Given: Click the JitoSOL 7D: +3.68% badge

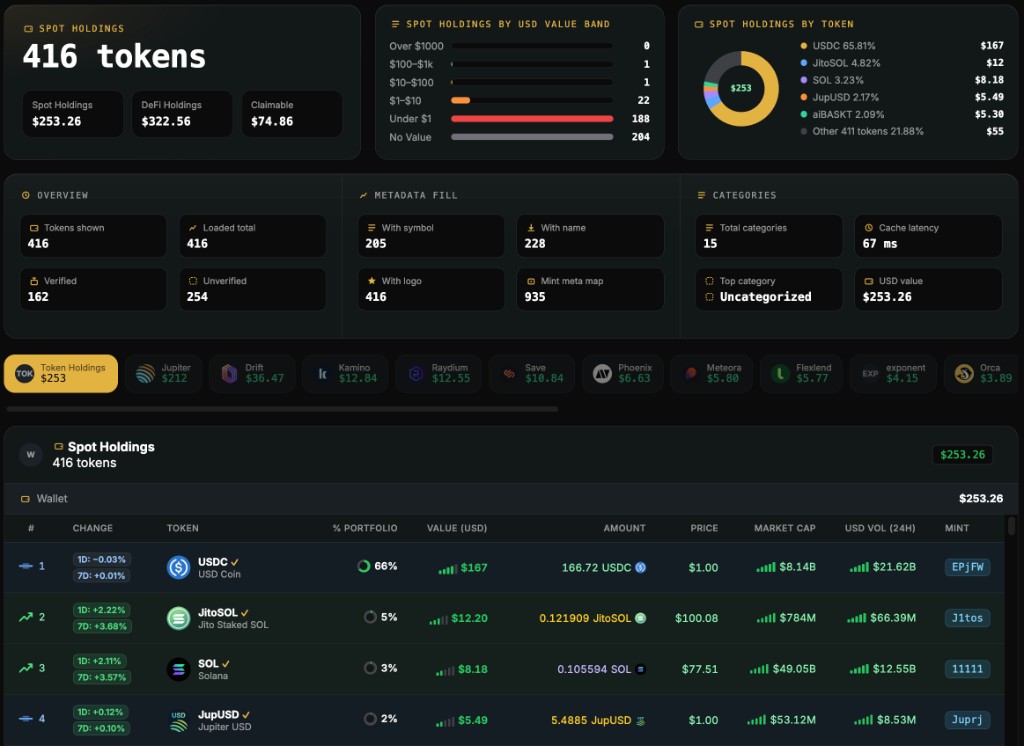Looking at the screenshot, I should [x=102, y=626].
